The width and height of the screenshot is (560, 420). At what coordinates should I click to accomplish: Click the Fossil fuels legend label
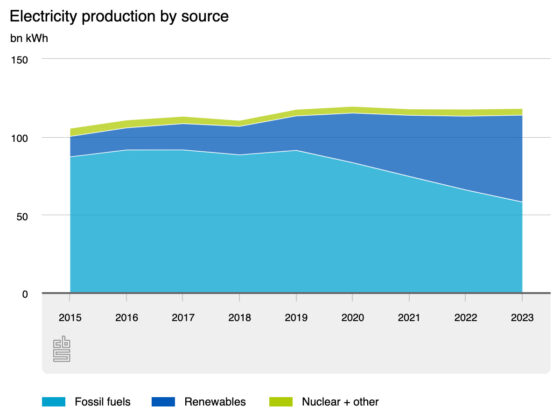tap(102, 402)
